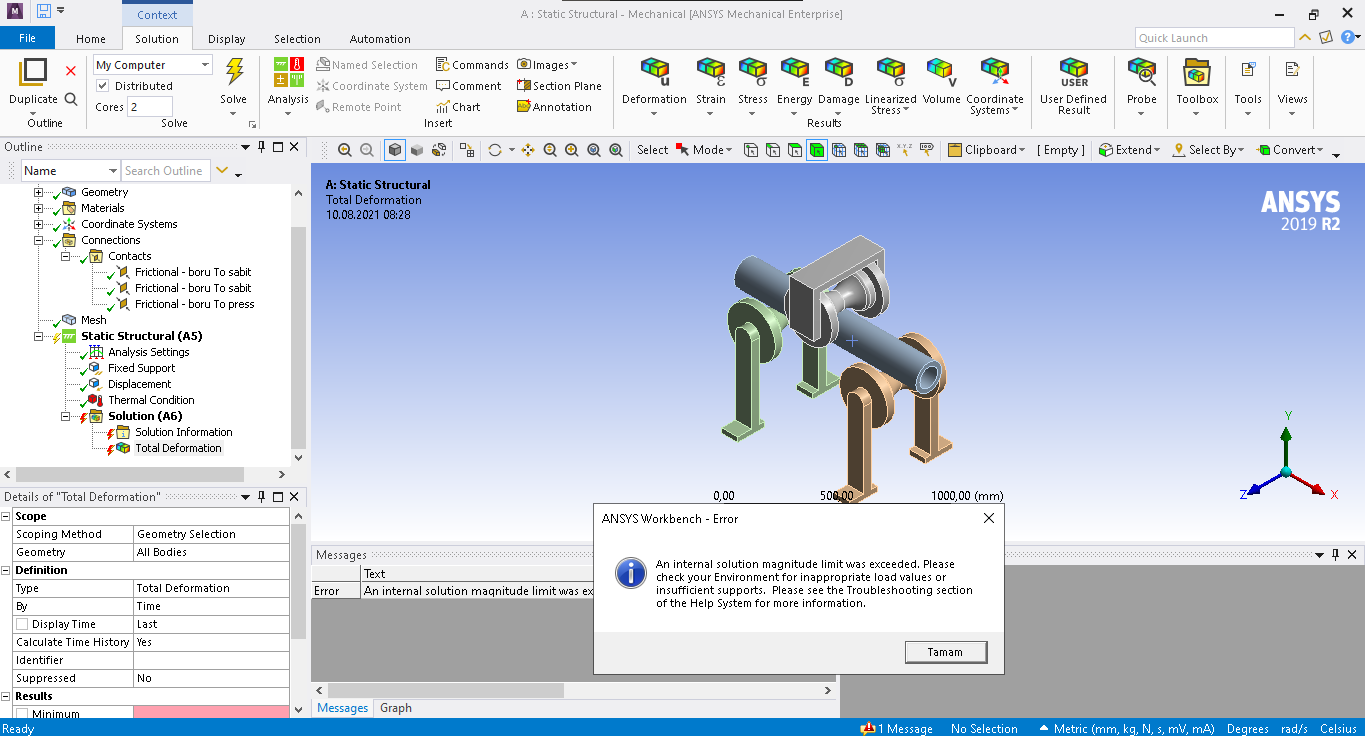Open the Select By dropdown

pyautogui.click(x=1208, y=150)
